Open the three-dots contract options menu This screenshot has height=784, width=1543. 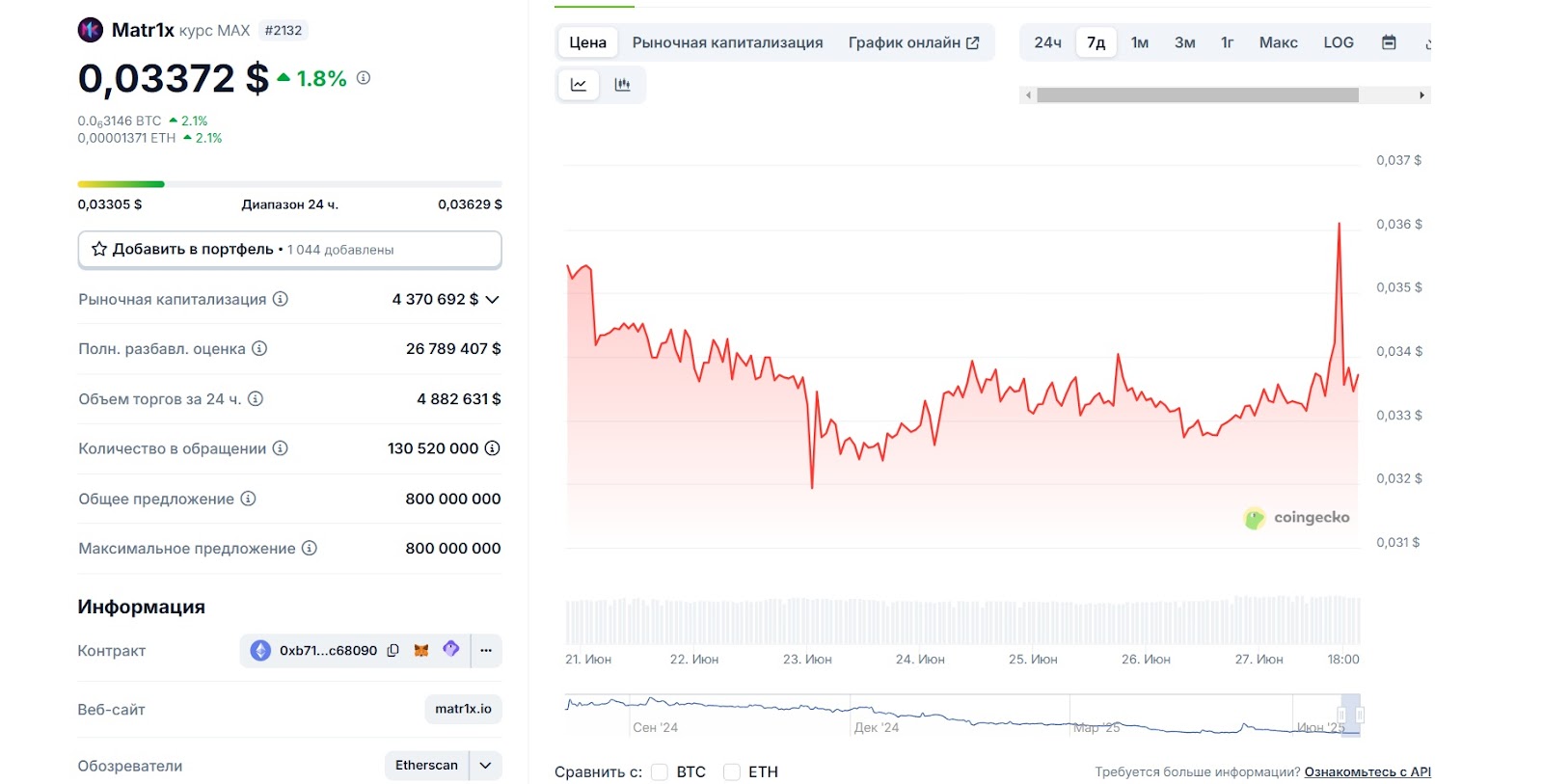tap(486, 651)
